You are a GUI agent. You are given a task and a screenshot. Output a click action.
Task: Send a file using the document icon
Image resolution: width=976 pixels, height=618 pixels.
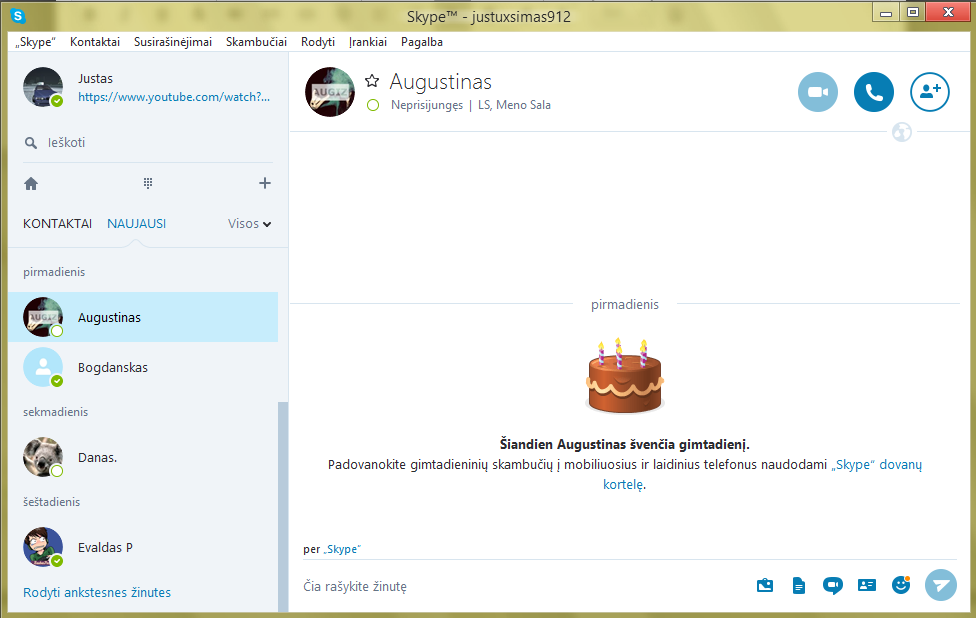coord(799,585)
